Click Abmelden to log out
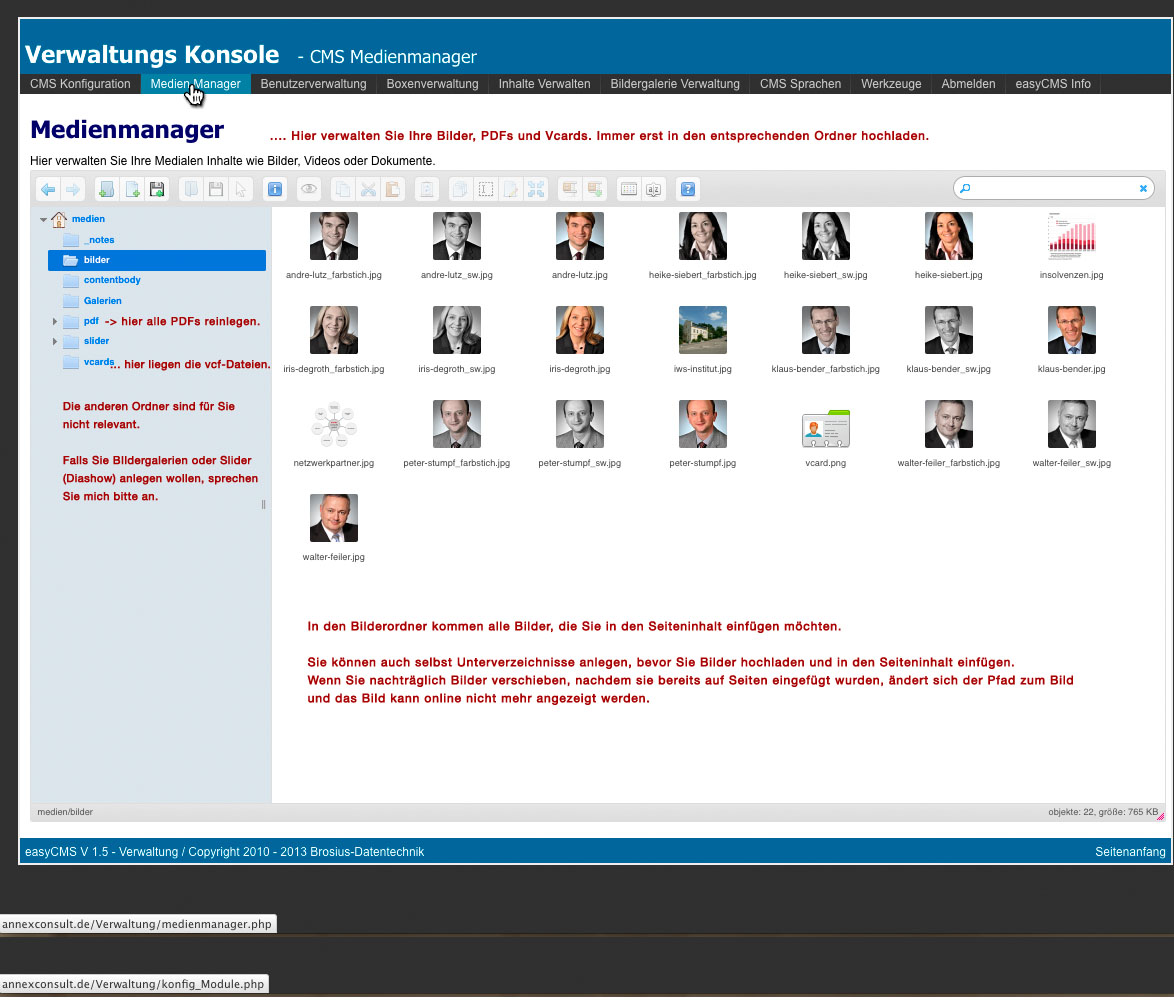Screen dimensions: 1174x1000 (968, 84)
